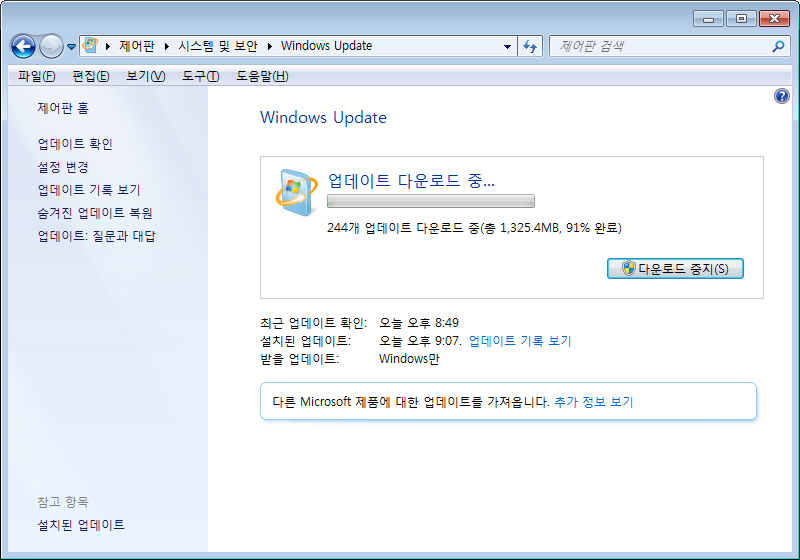Open the recent pages dropdown arrow

(71, 47)
